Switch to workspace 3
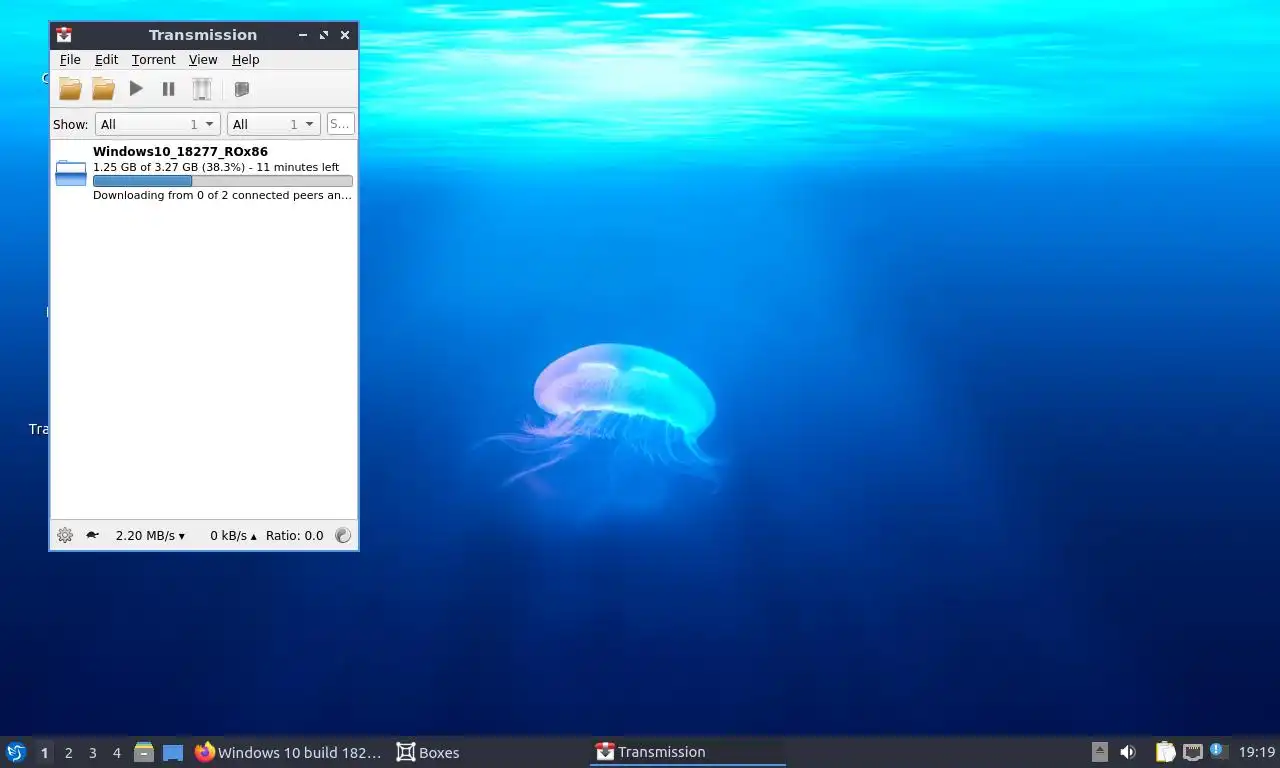The width and height of the screenshot is (1280, 768). tap(92, 753)
